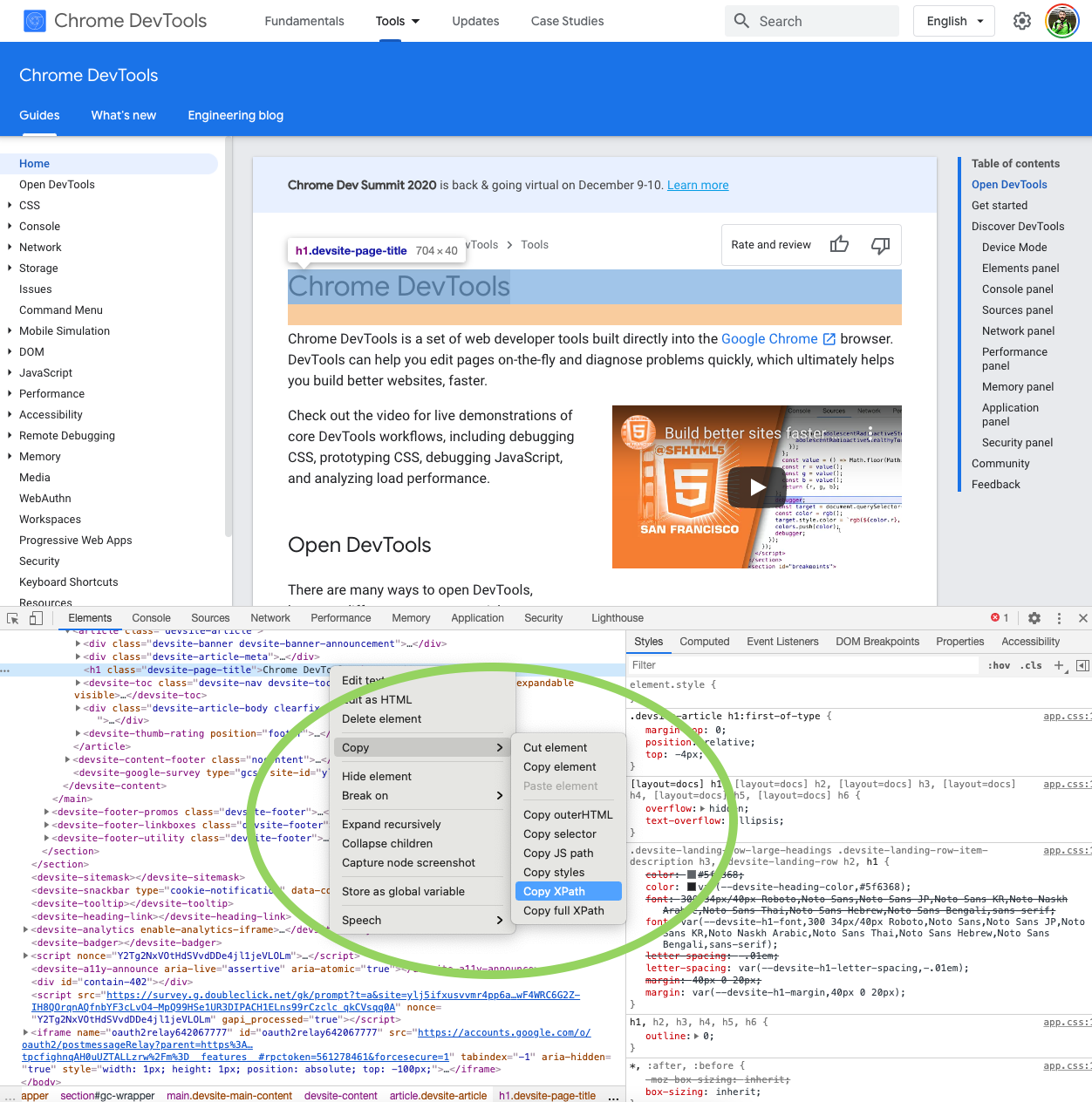Expand the JavaScript sidebar section
Screen dimensions: 1092x1102
[x=10, y=373]
